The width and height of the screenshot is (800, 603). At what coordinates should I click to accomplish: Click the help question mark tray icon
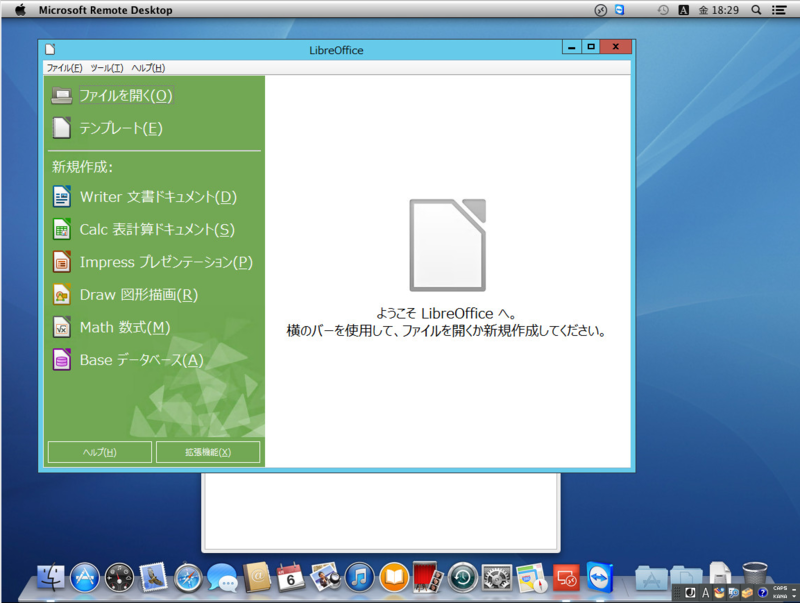pyautogui.click(x=762, y=592)
